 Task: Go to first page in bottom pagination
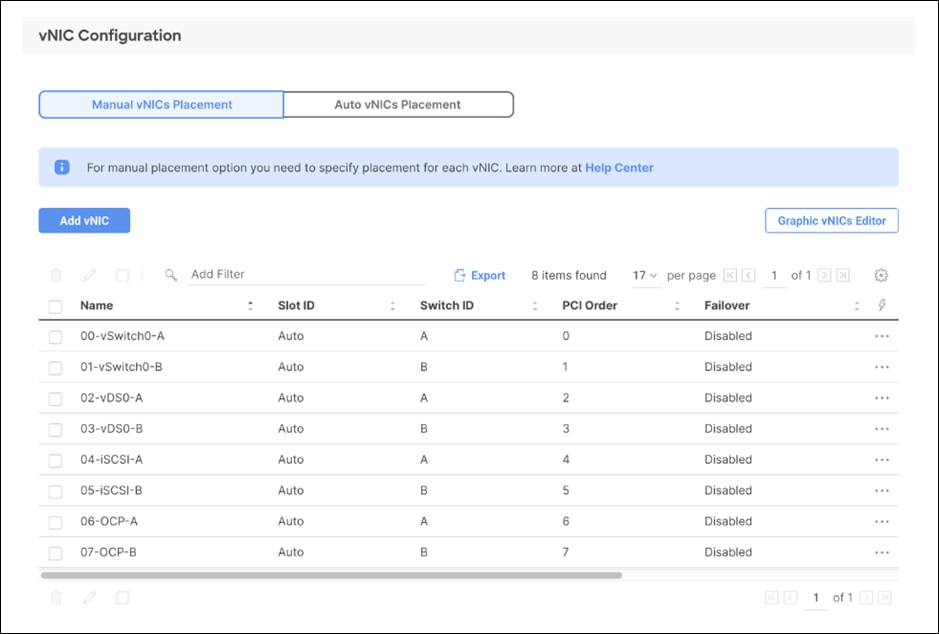[772, 597]
